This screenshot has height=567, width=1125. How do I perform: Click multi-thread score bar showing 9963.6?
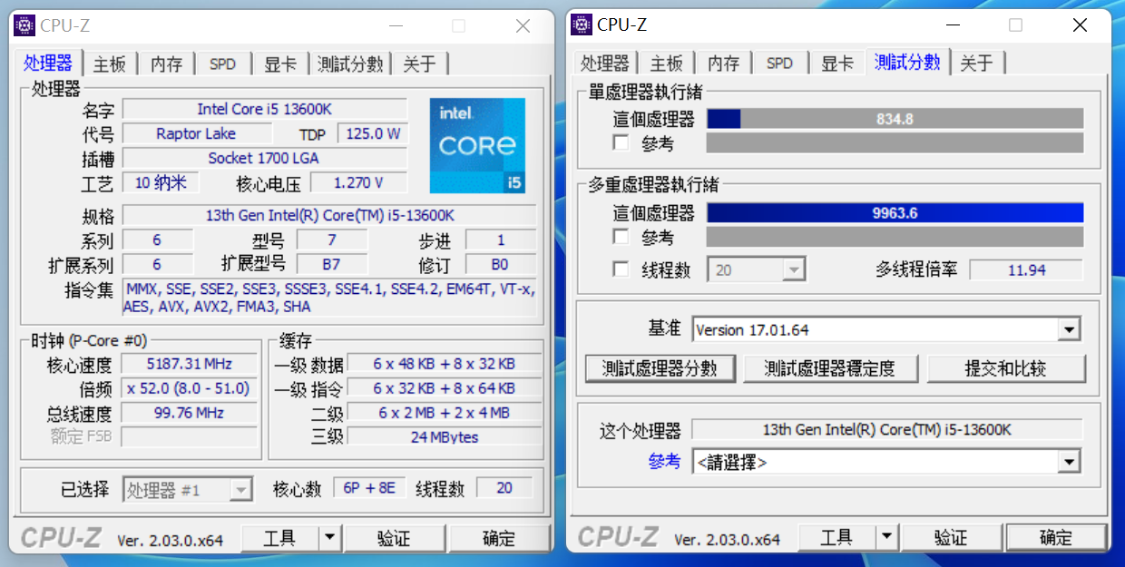(895, 213)
